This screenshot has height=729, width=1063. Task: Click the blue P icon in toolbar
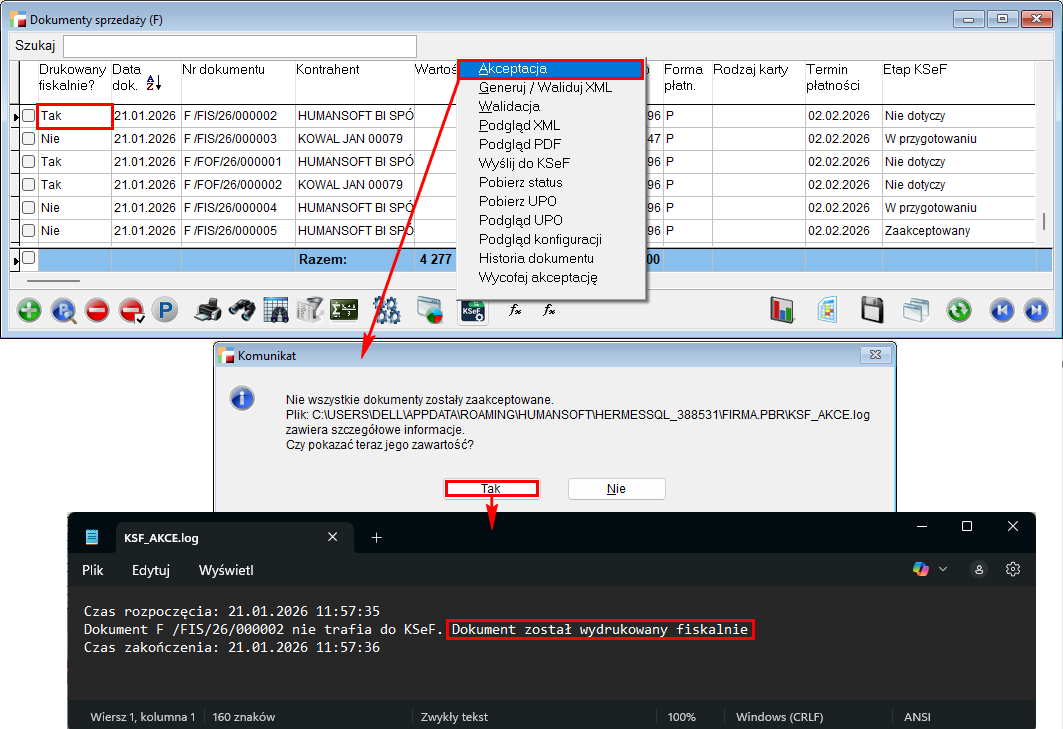coord(164,310)
